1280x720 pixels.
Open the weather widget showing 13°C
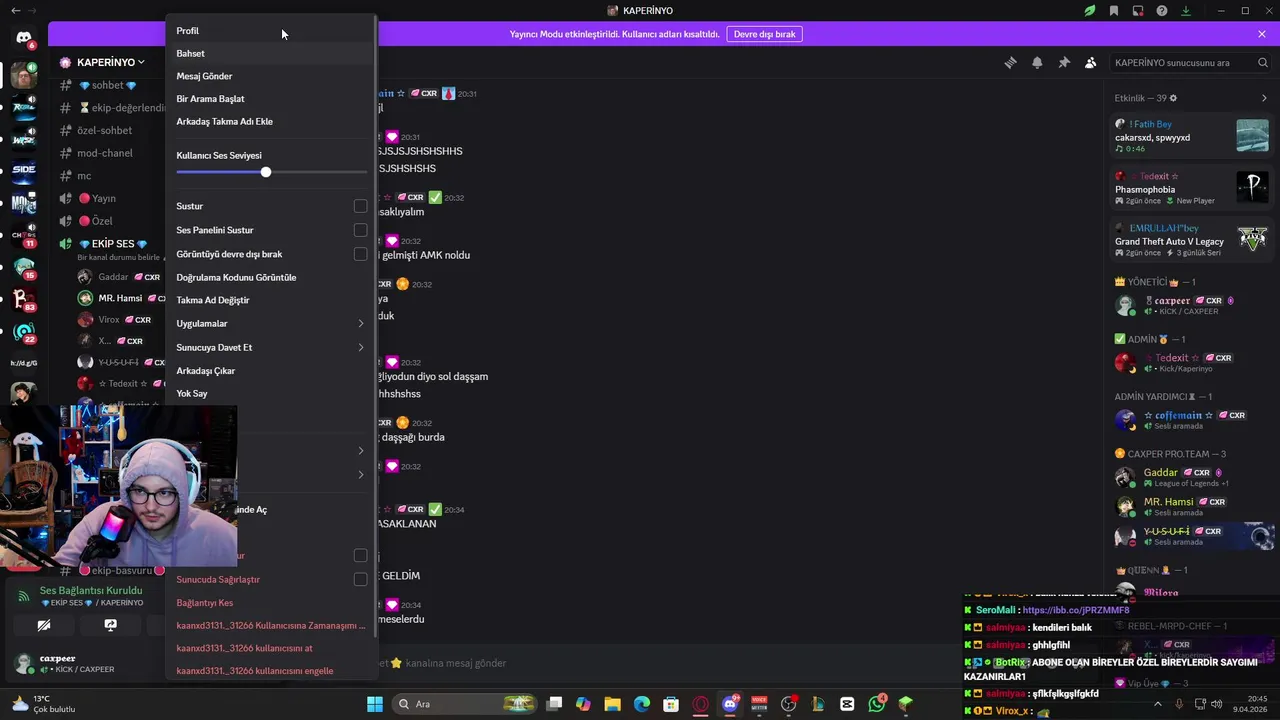click(44, 704)
